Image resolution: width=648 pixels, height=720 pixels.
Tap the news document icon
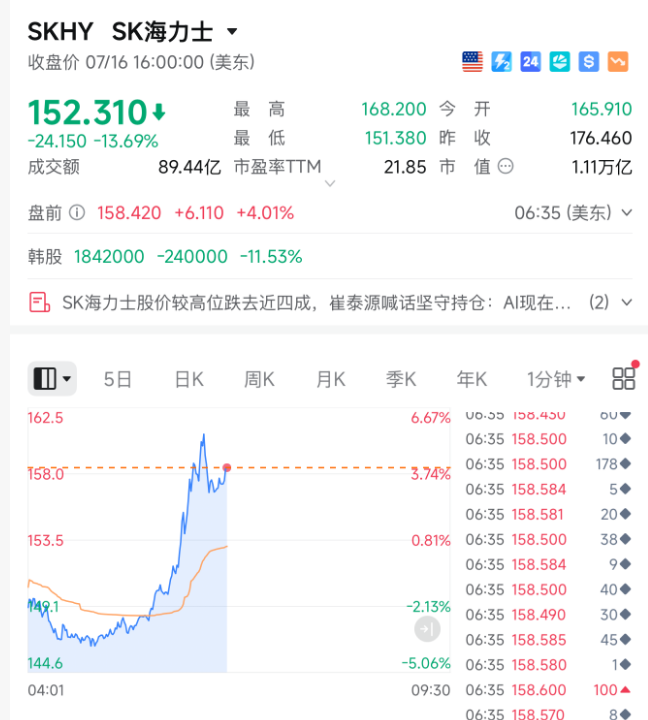[39, 303]
